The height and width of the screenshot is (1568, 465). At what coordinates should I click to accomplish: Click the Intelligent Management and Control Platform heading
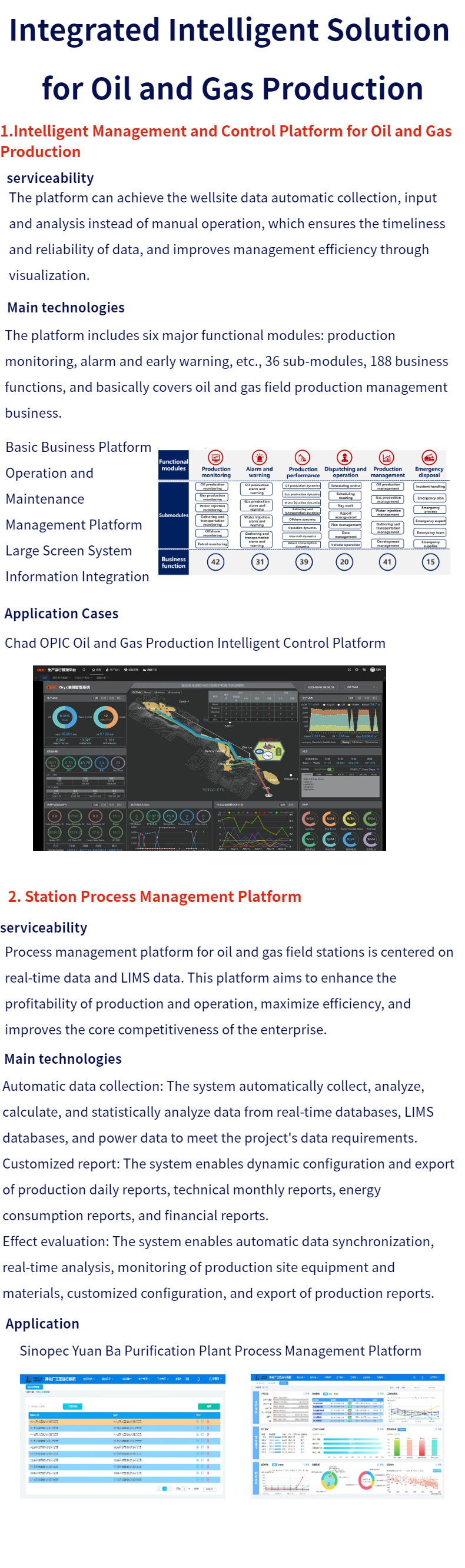click(x=227, y=141)
